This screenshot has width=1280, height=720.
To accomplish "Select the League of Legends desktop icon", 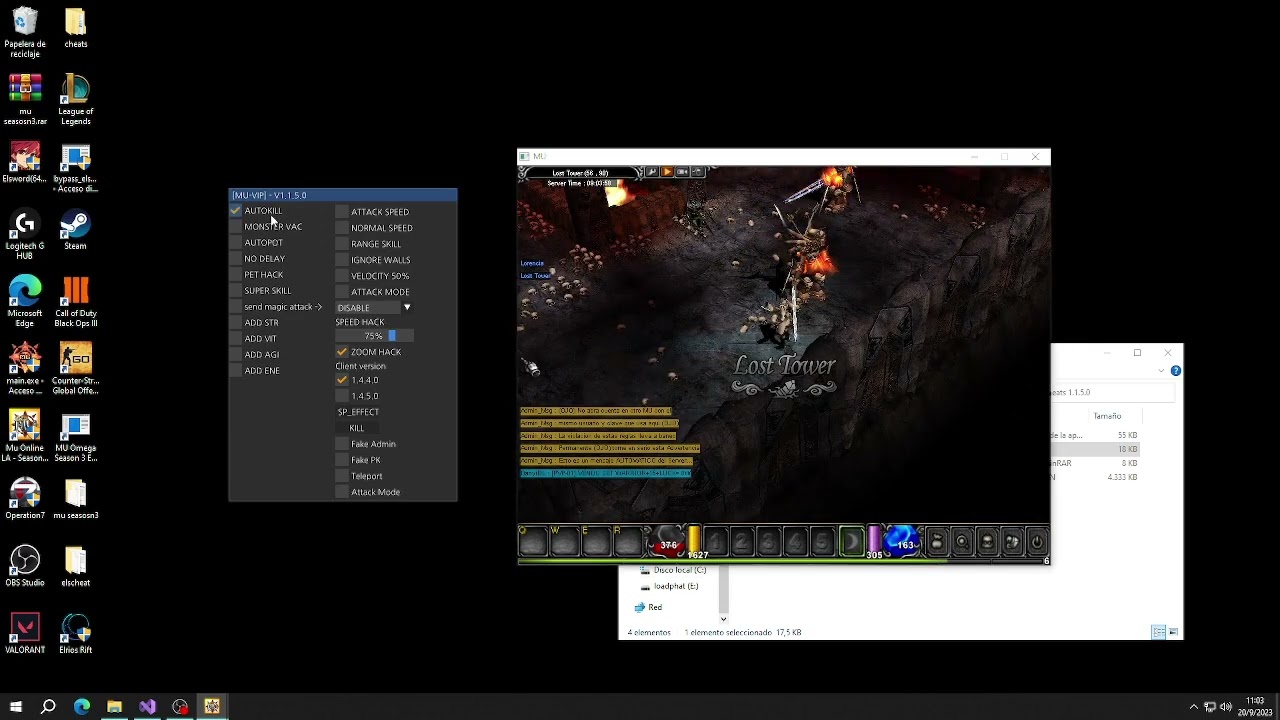I will coord(75,100).
